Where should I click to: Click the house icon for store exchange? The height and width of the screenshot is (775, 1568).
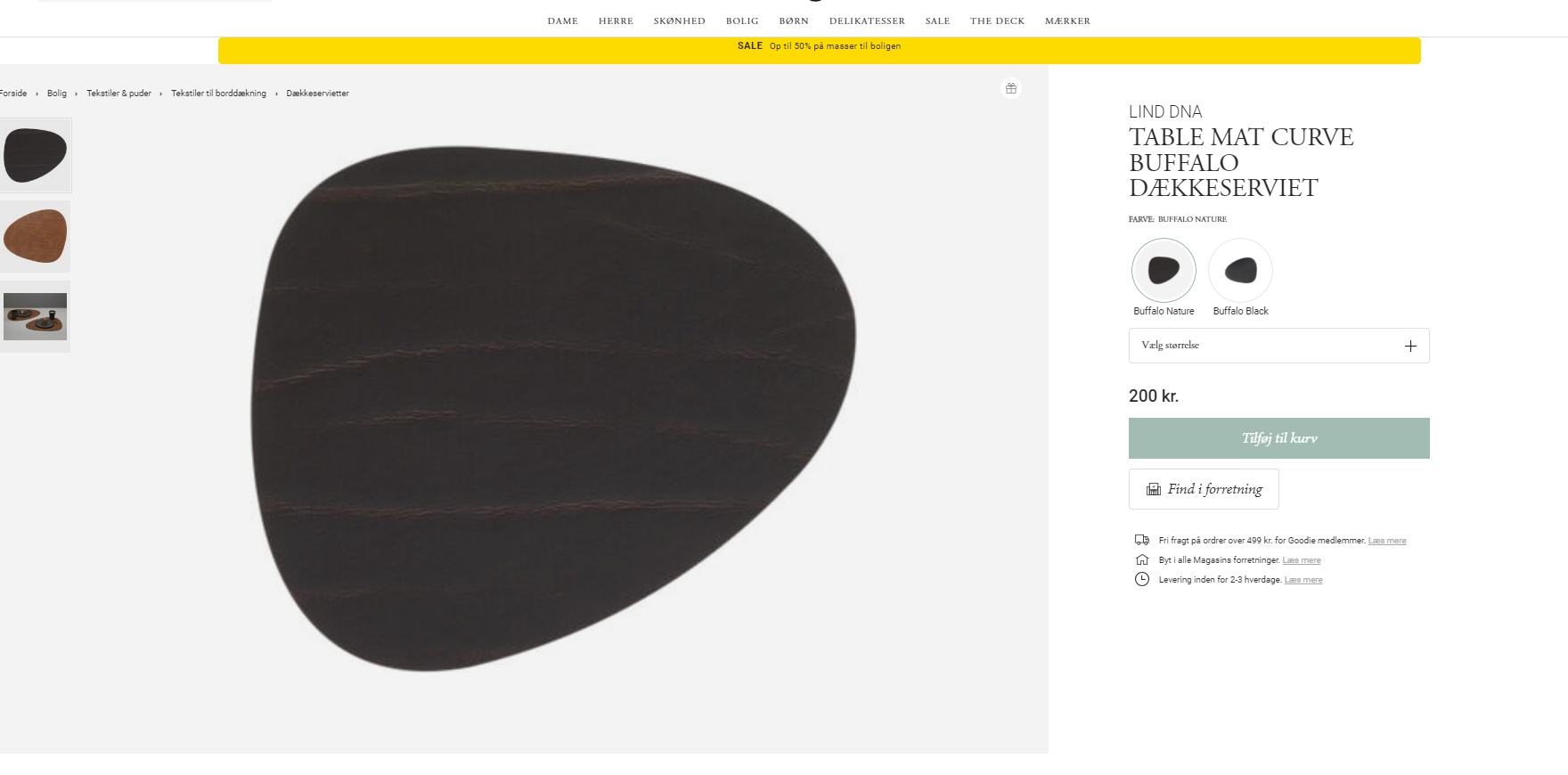click(x=1142, y=559)
